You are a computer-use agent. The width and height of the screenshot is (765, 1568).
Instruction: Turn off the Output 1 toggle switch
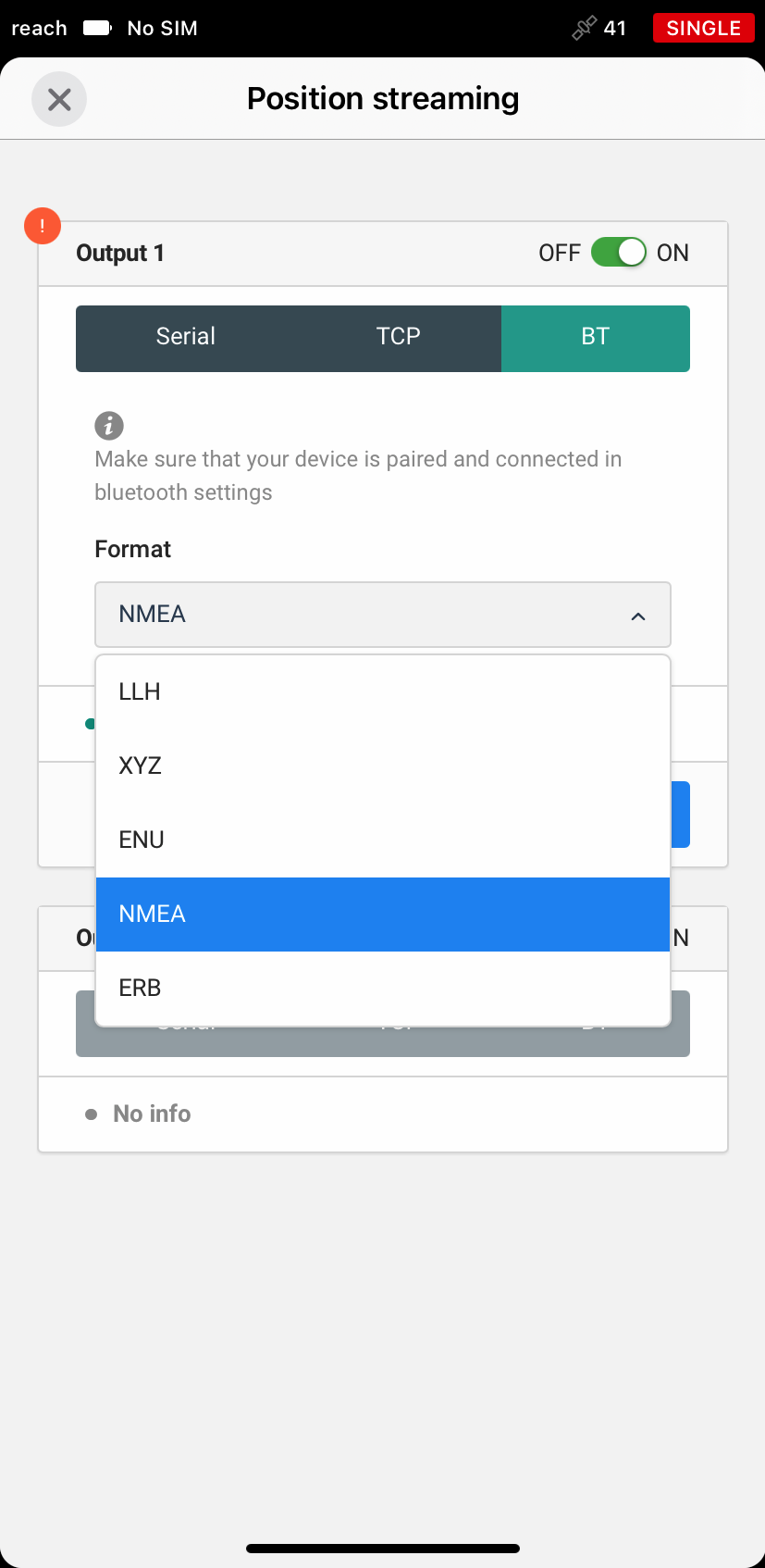(619, 253)
